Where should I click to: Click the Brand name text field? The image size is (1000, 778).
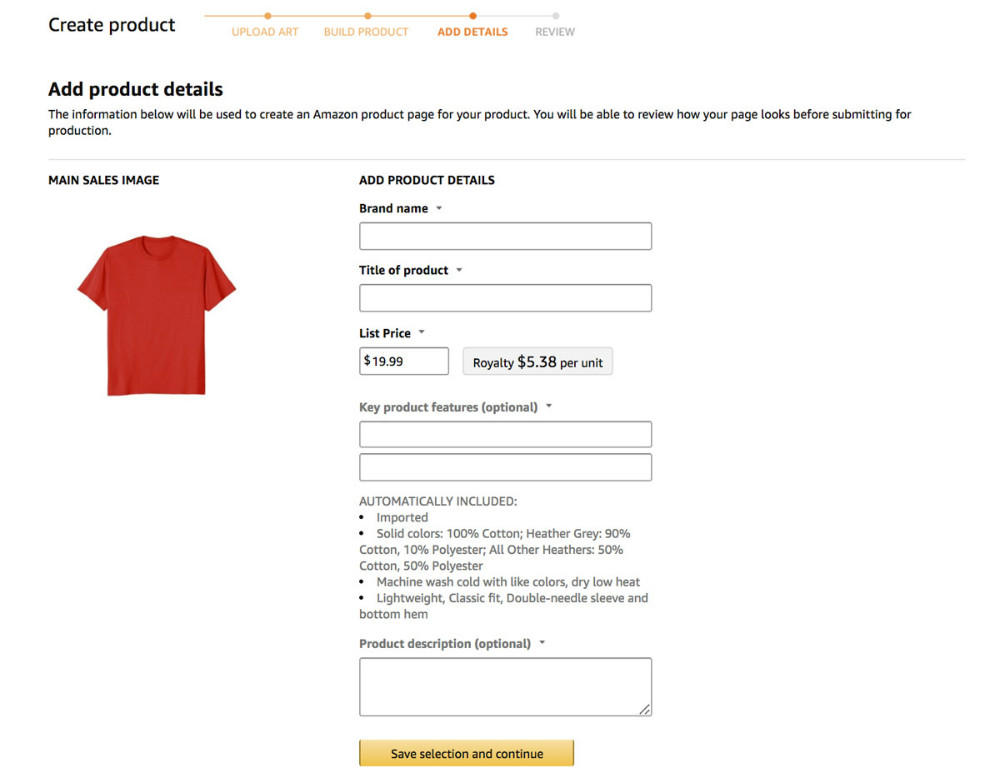[505, 236]
